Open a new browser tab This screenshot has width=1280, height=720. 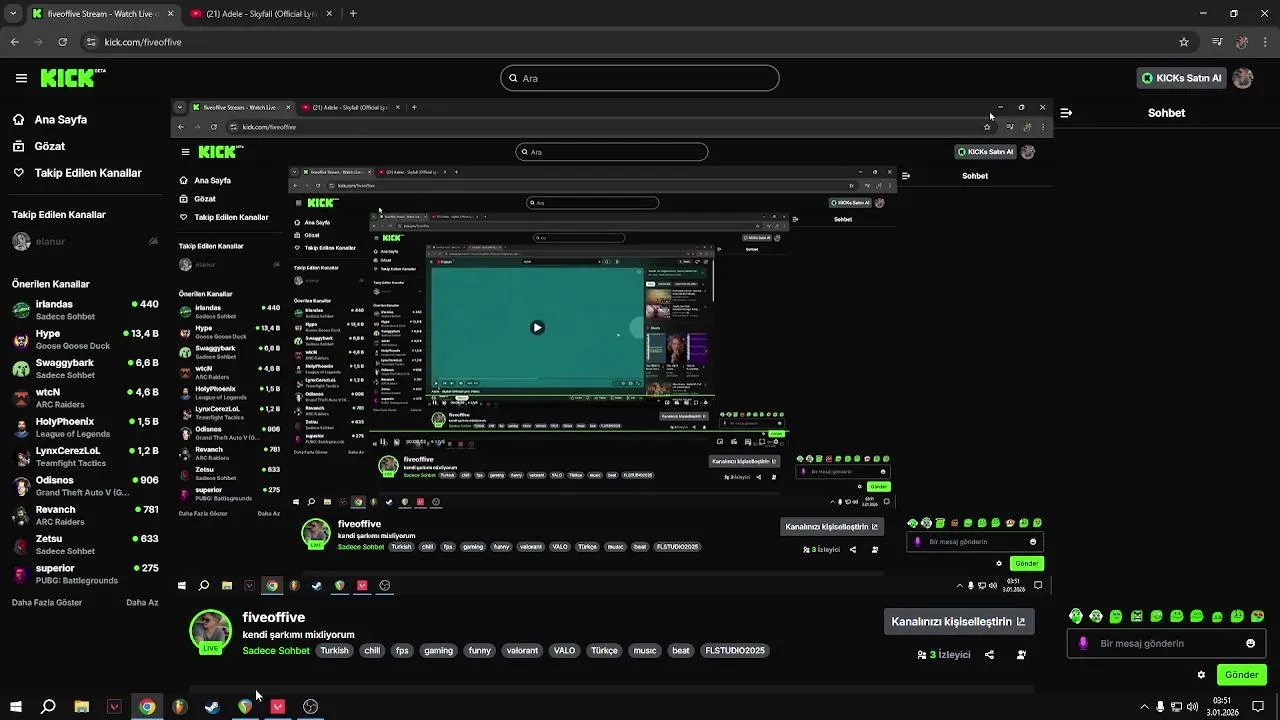point(353,14)
